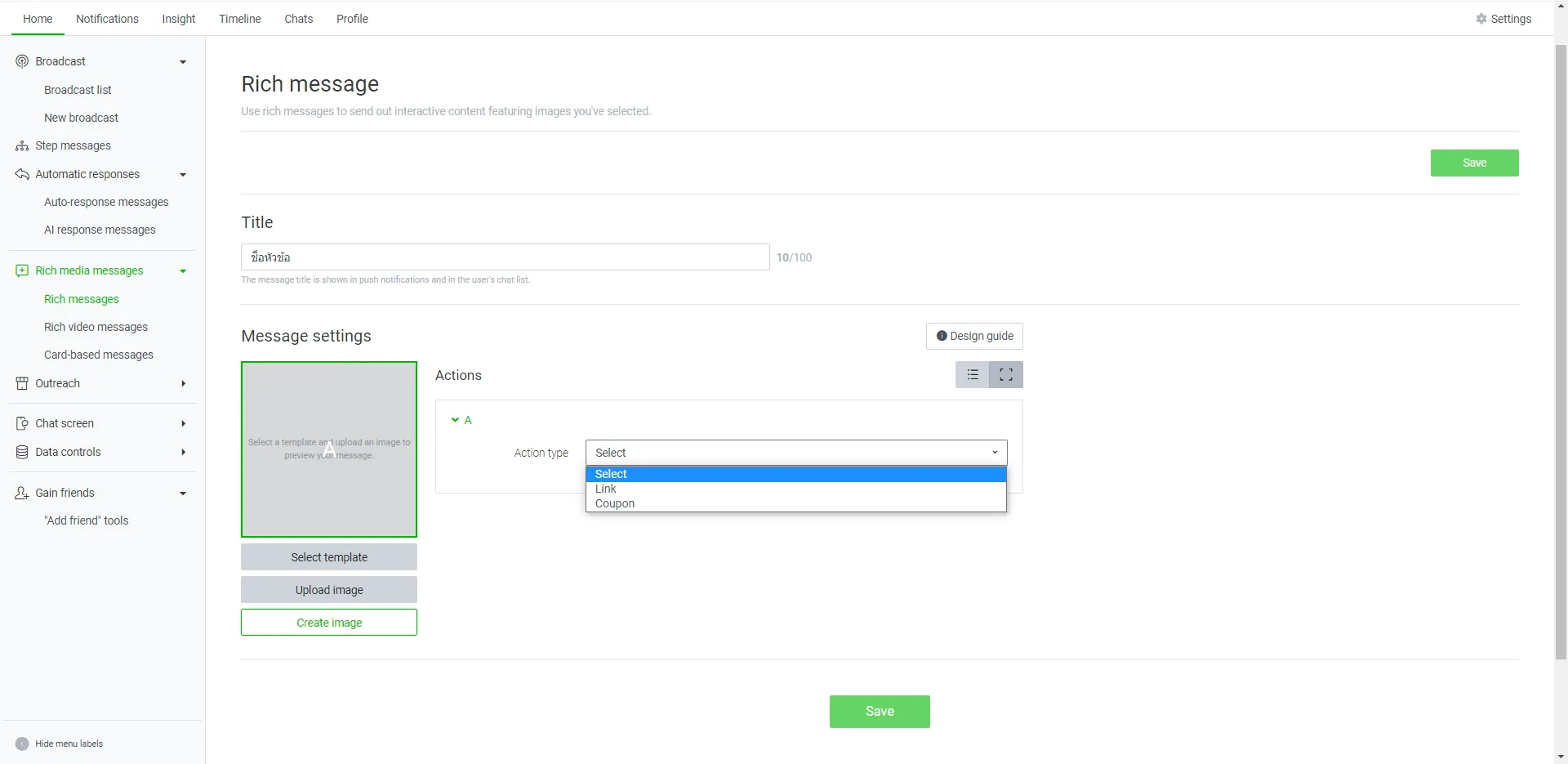Open the Design guide

pyautogui.click(x=973, y=336)
